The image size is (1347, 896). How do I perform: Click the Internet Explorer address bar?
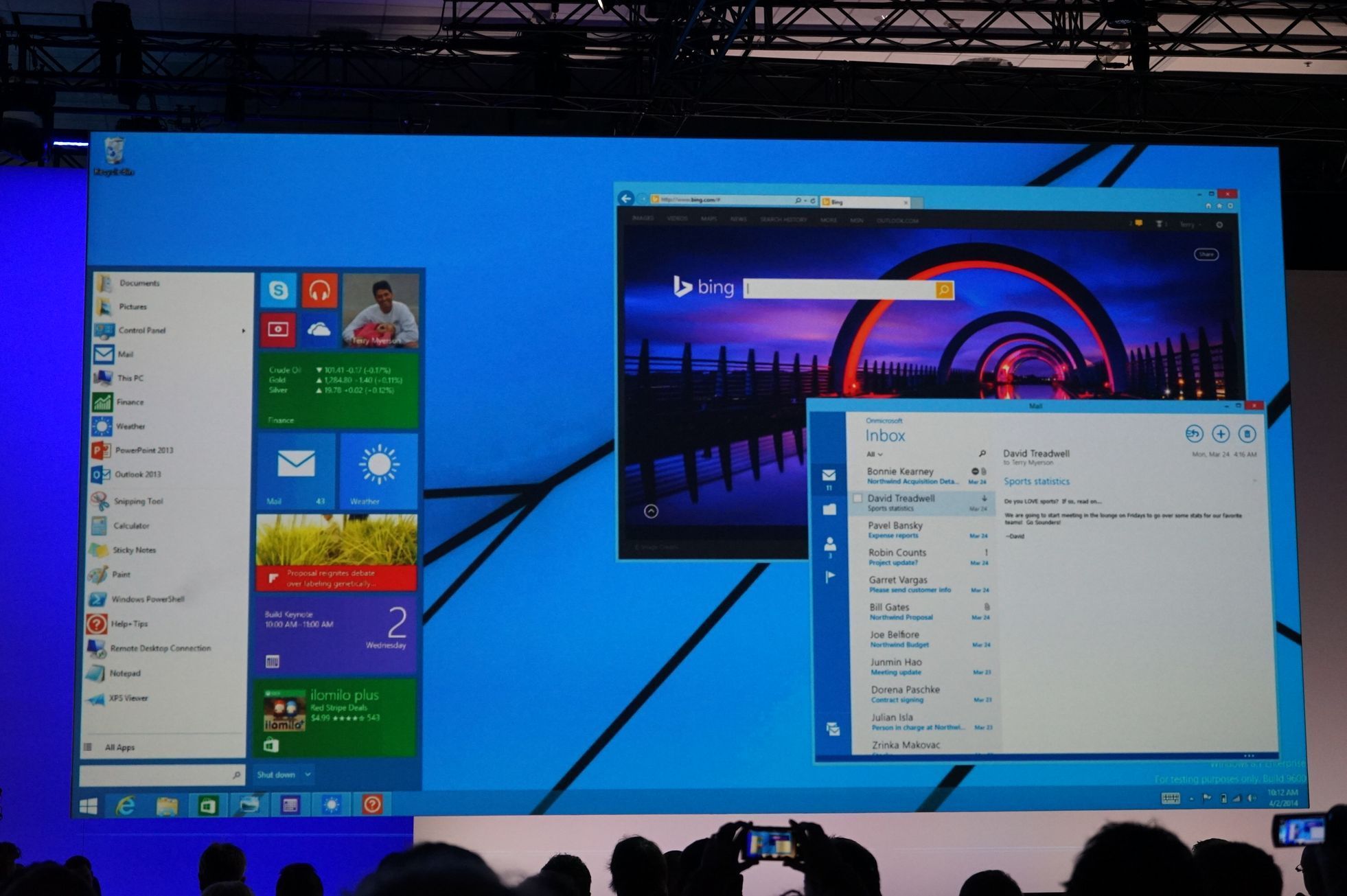point(733,200)
